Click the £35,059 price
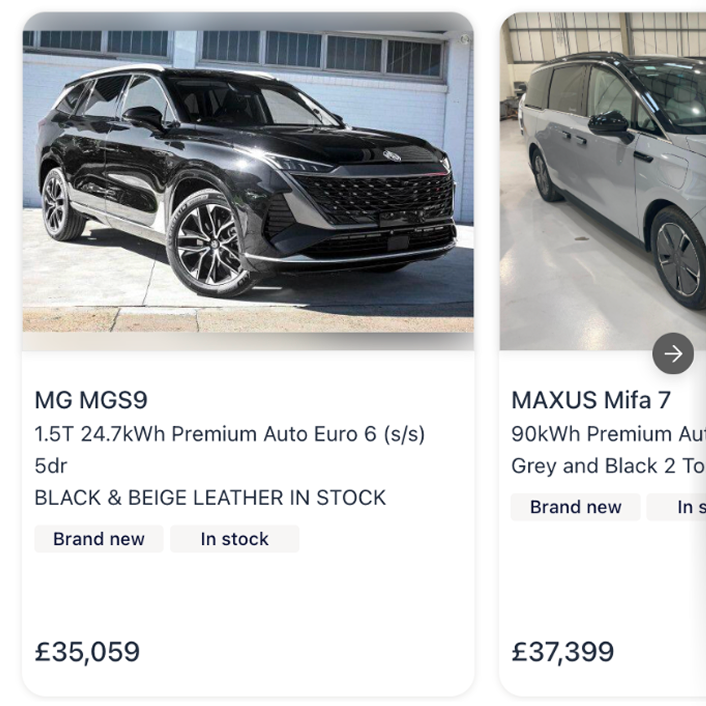 [87, 652]
